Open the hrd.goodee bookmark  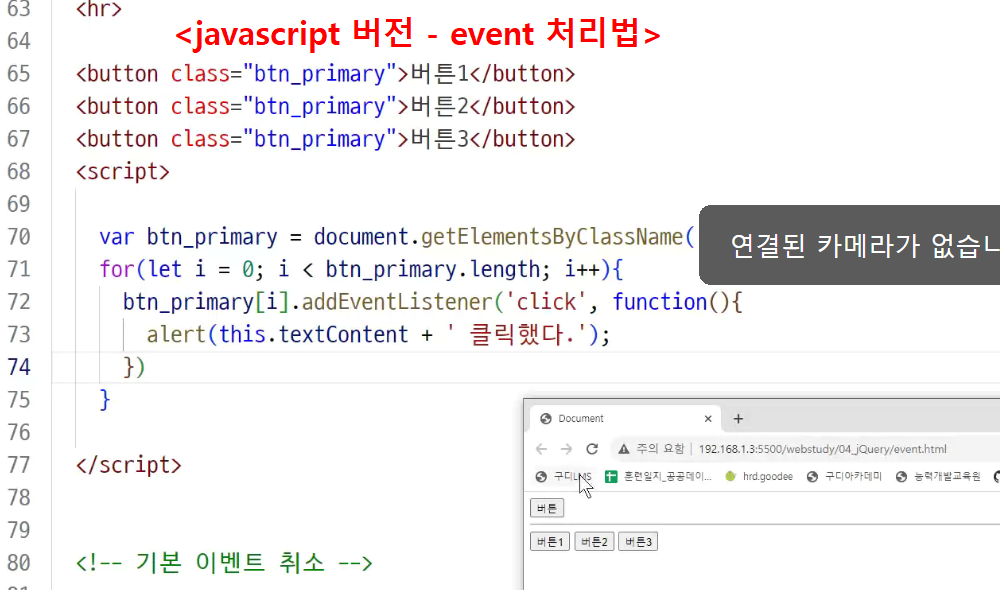click(x=760, y=476)
